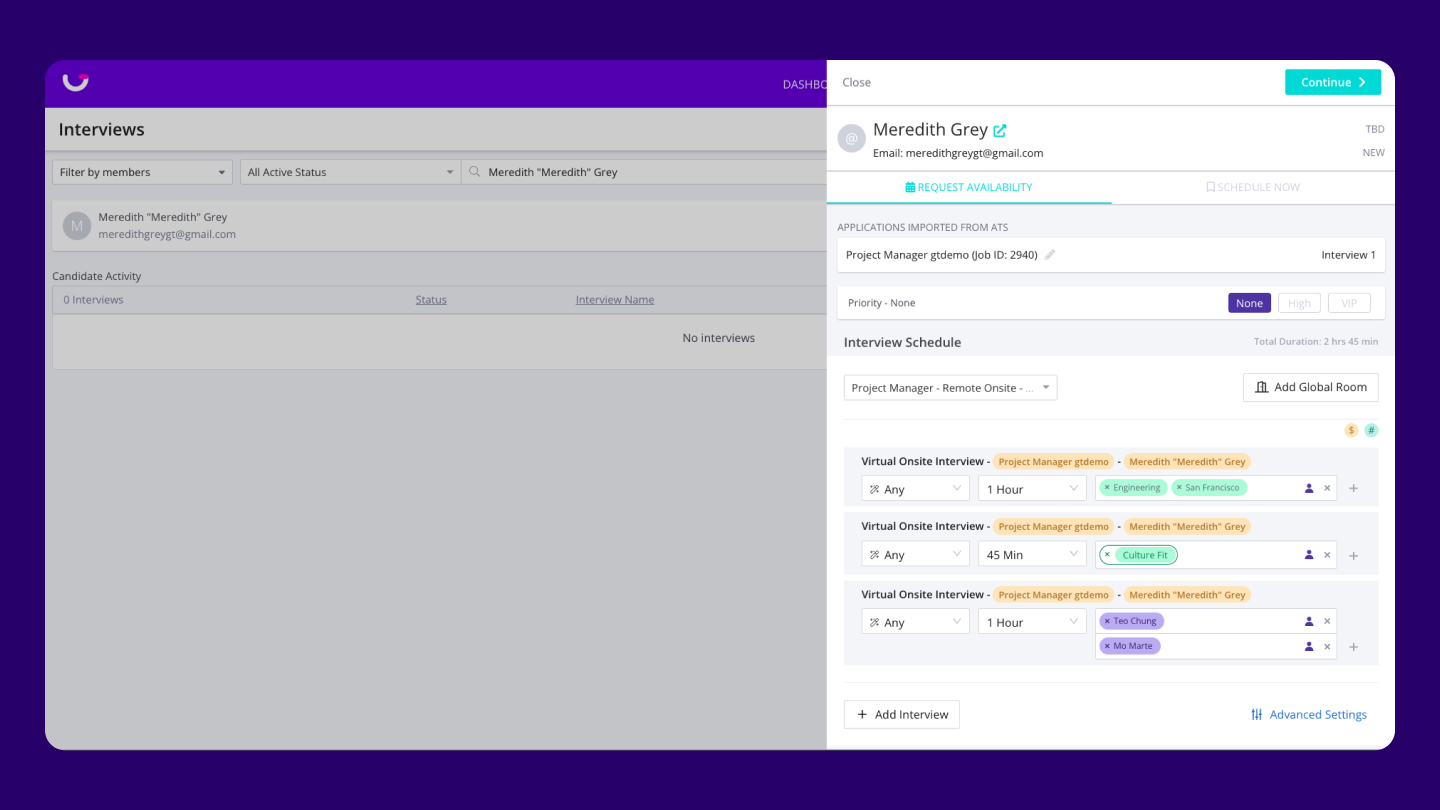Open Advanced Settings link
The width and height of the screenshot is (1440, 810).
1309,715
